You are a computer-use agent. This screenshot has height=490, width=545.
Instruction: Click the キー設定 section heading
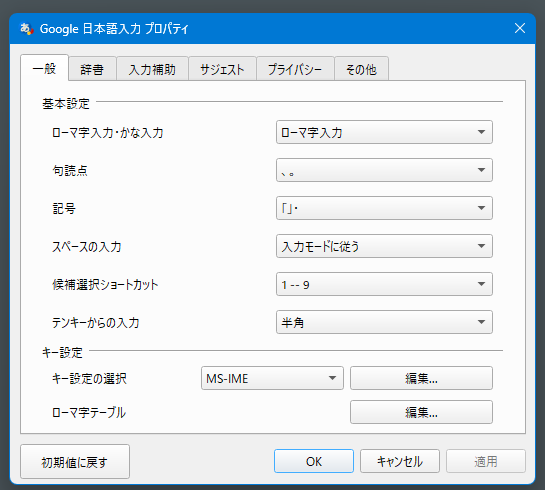[63, 352]
